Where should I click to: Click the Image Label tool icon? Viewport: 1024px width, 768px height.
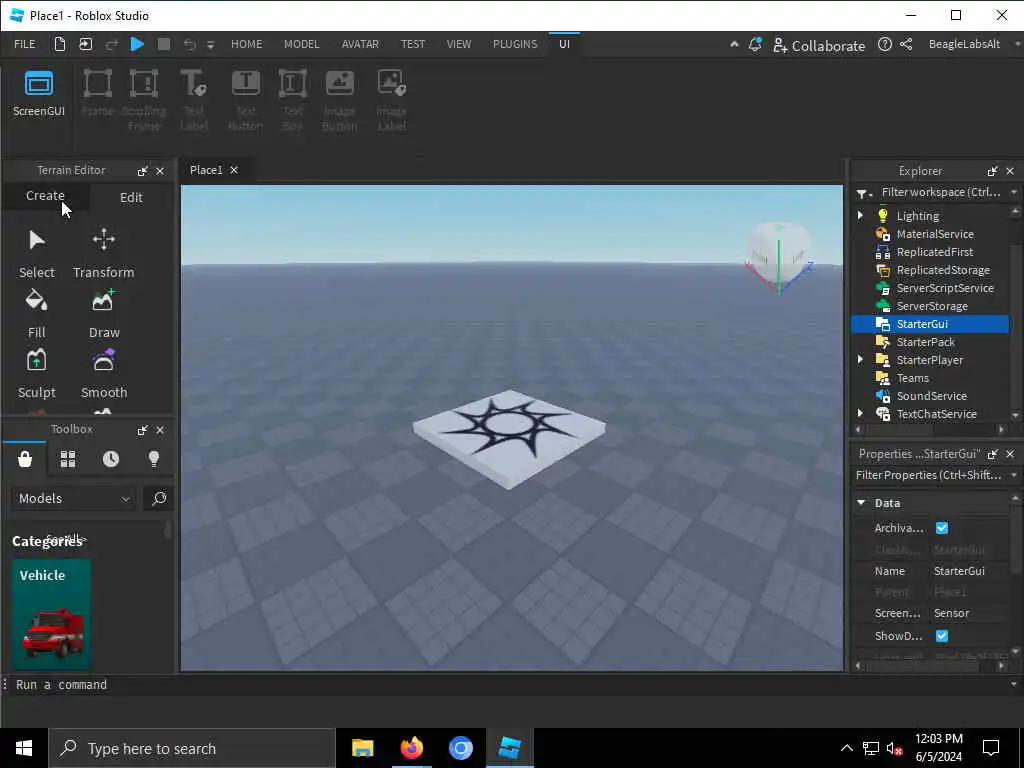(x=392, y=84)
